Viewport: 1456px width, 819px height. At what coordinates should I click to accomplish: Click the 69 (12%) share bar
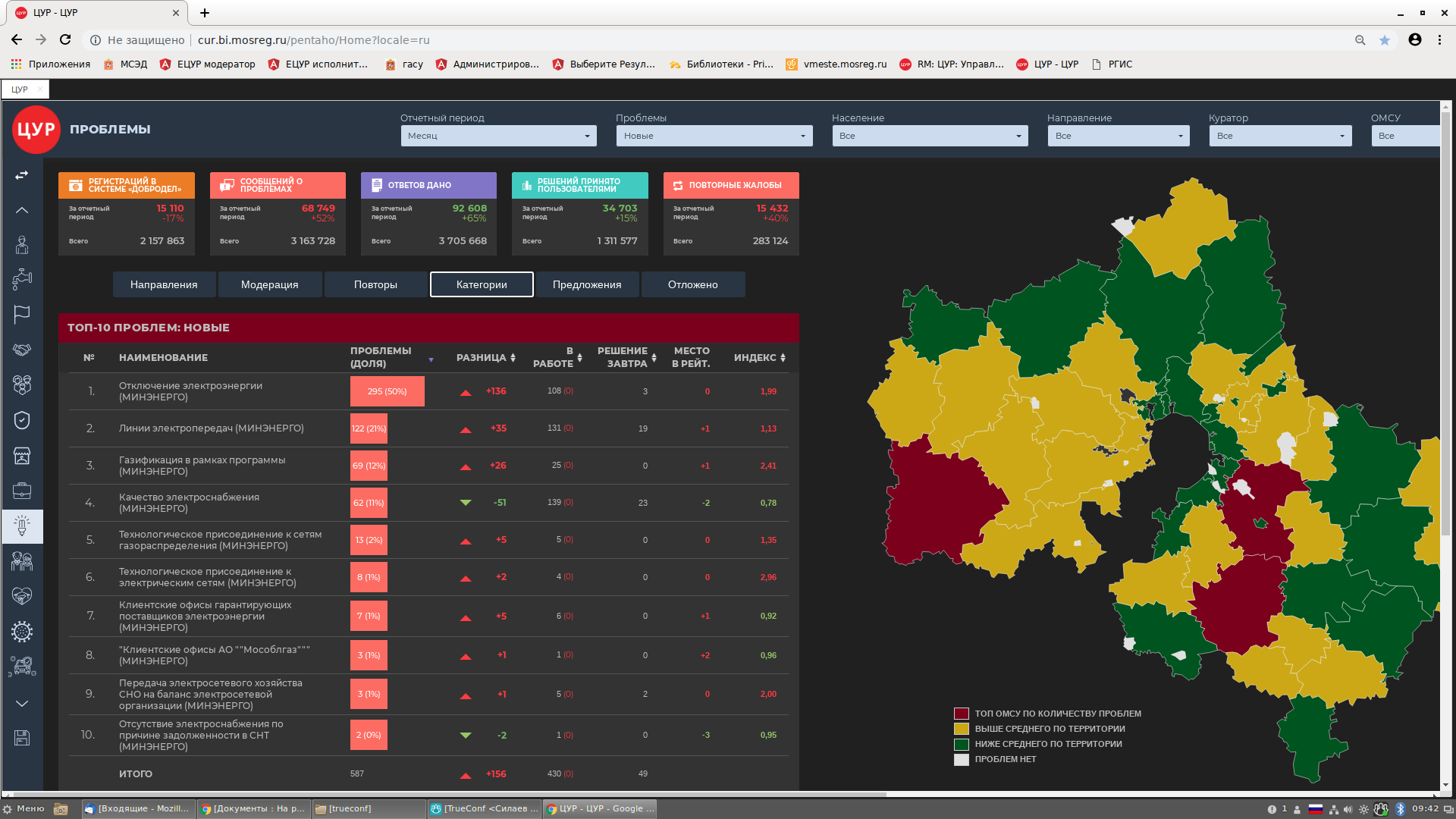(x=369, y=466)
